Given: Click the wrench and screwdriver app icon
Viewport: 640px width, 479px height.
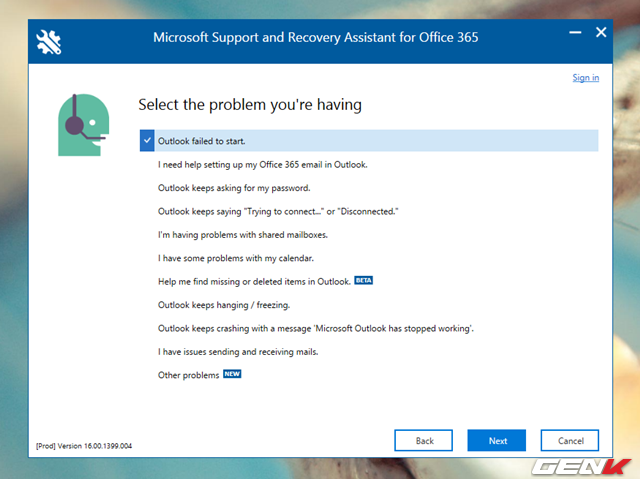Looking at the screenshot, I should [x=49, y=42].
